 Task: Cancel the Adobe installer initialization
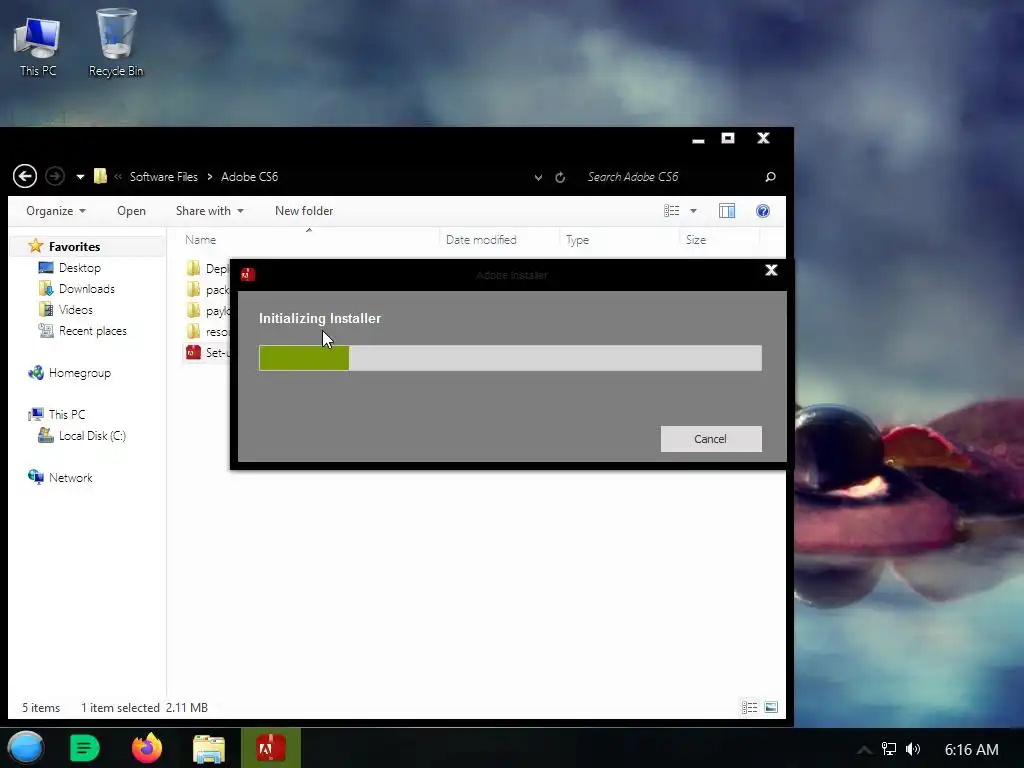point(711,439)
